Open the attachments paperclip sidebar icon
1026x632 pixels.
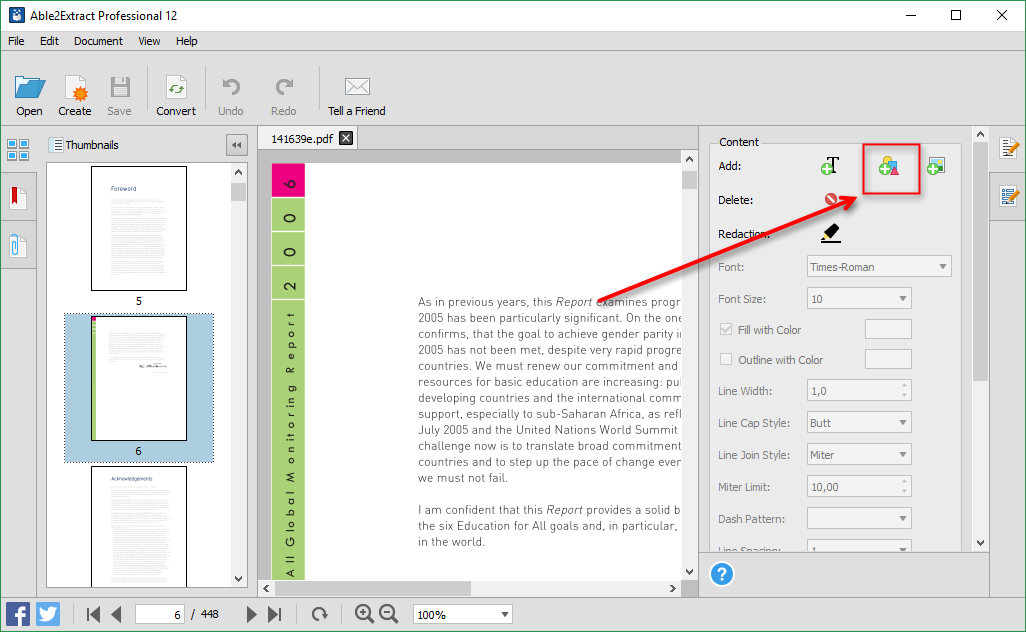(18, 246)
